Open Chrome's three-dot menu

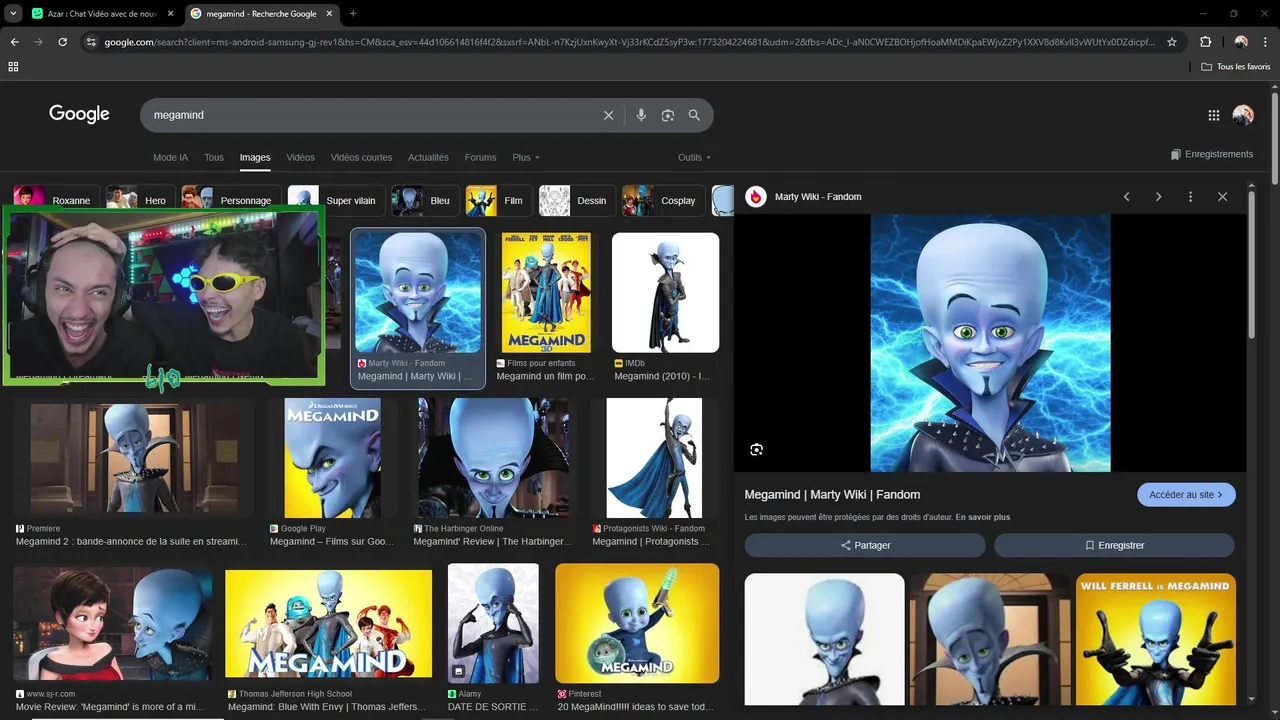click(1265, 42)
